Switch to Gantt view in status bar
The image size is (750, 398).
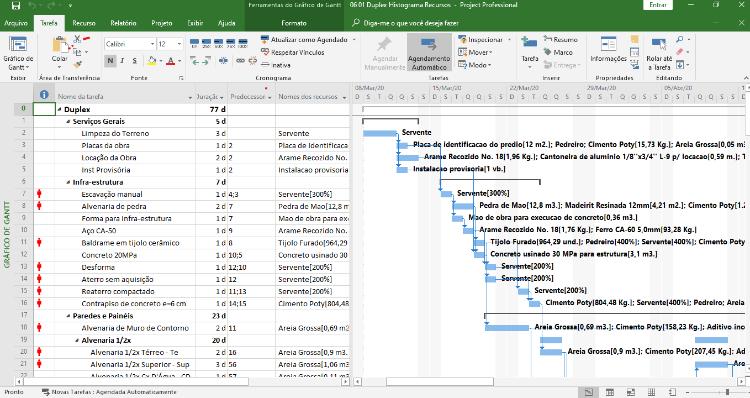click(x=588, y=393)
